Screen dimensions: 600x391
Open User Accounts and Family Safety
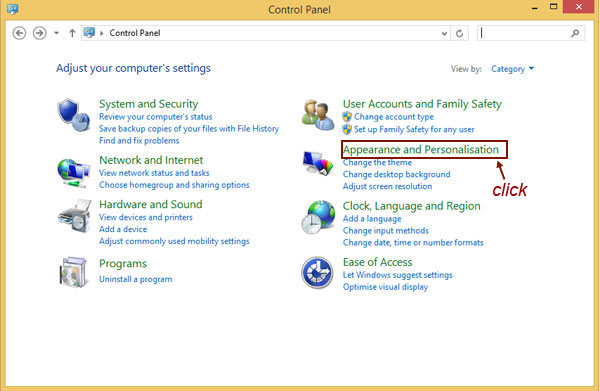tap(422, 104)
